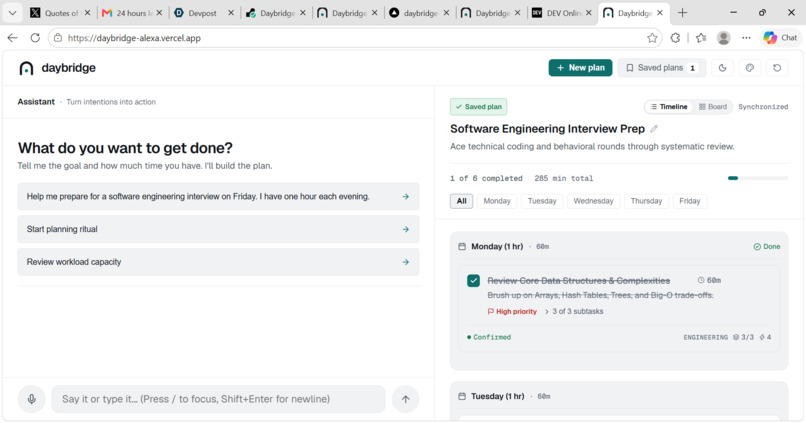Click the 'ENGINEERING' tag label

705,337
